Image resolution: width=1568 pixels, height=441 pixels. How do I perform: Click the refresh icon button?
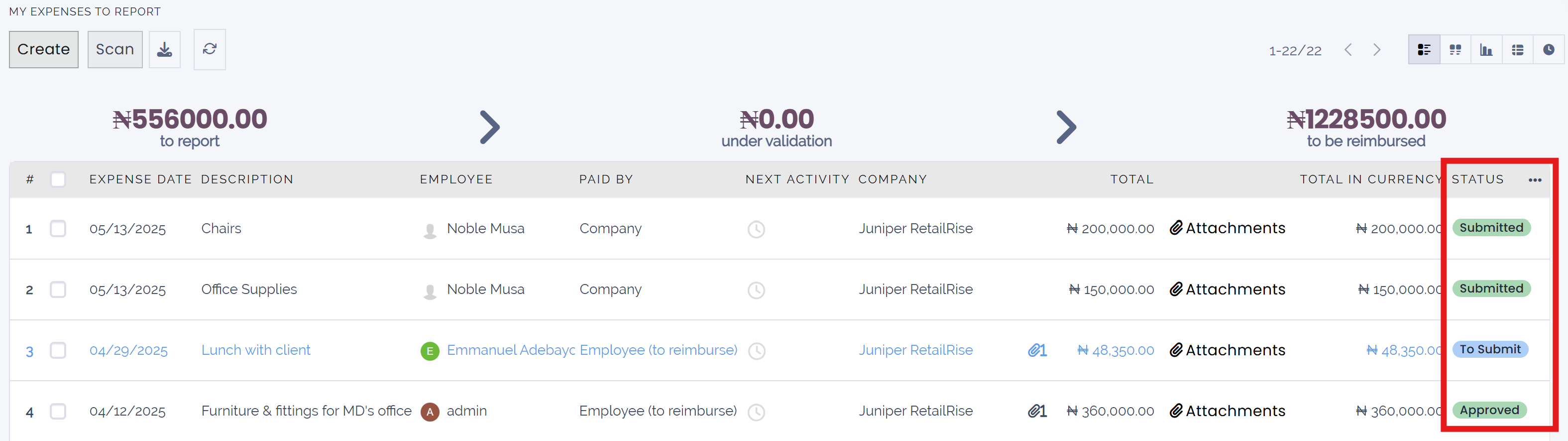tap(210, 49)
